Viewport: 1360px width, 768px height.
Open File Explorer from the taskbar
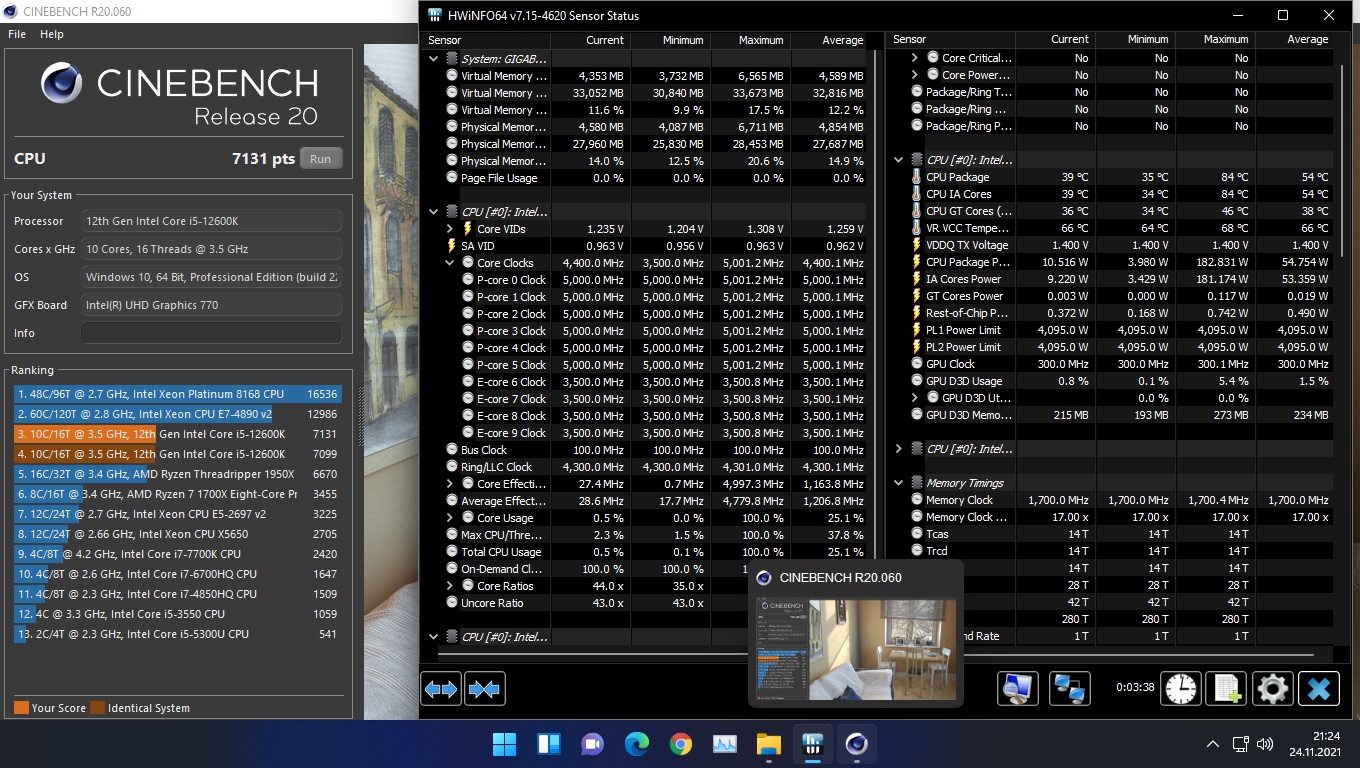click(x=768, y=744)
